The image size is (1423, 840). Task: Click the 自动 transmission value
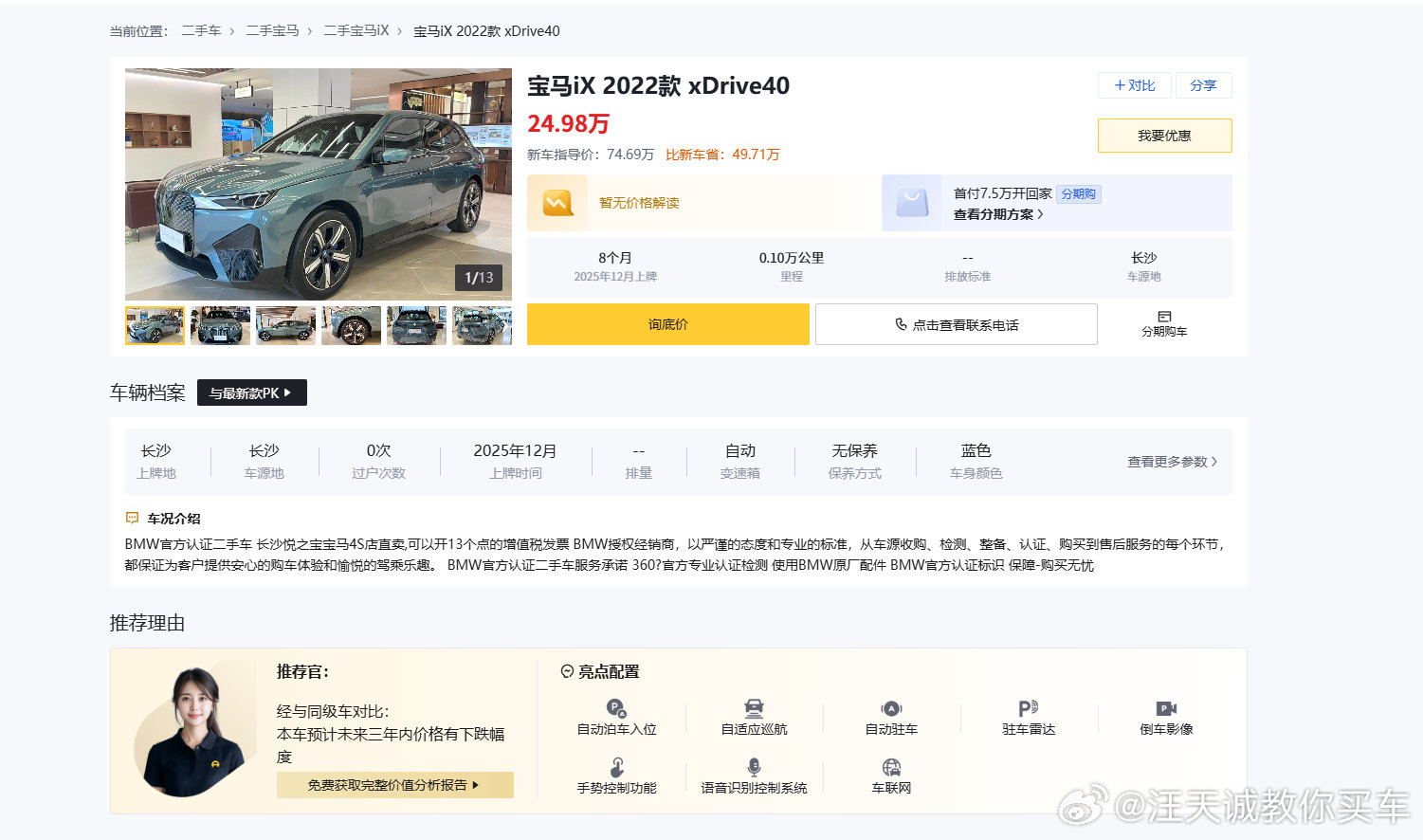coord(740,451)
